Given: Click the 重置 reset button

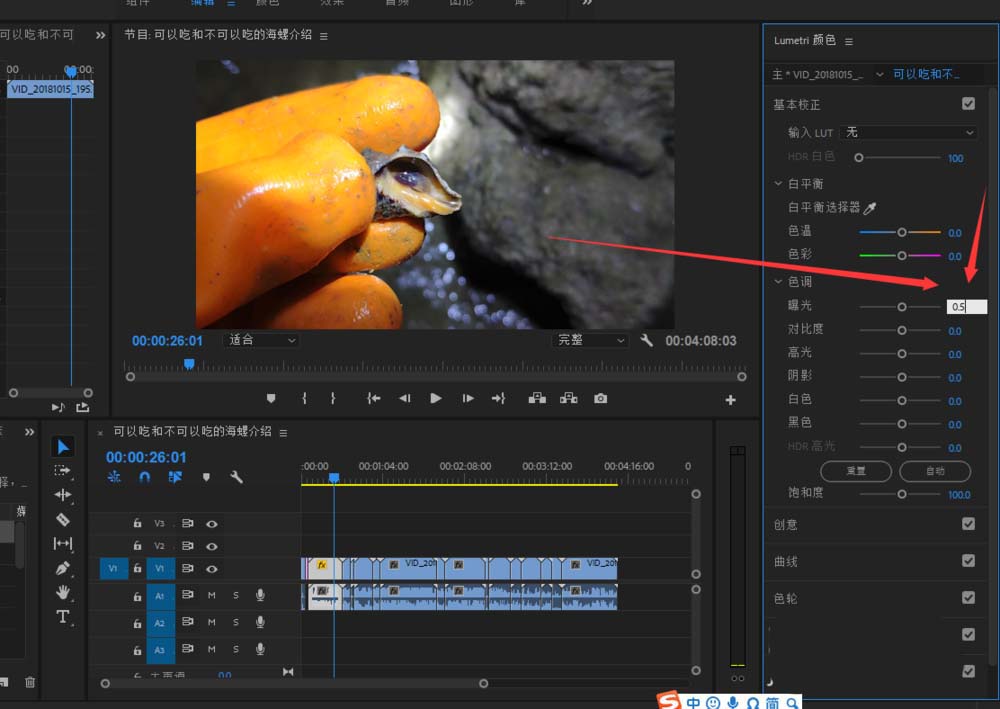Looking at the screenshot, I should [x=856, y=471].
